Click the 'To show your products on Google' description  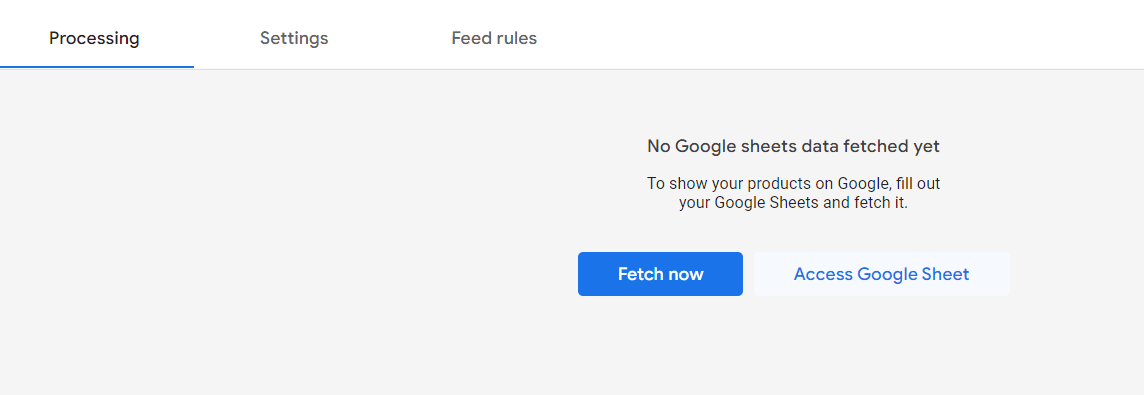[793, 183]
